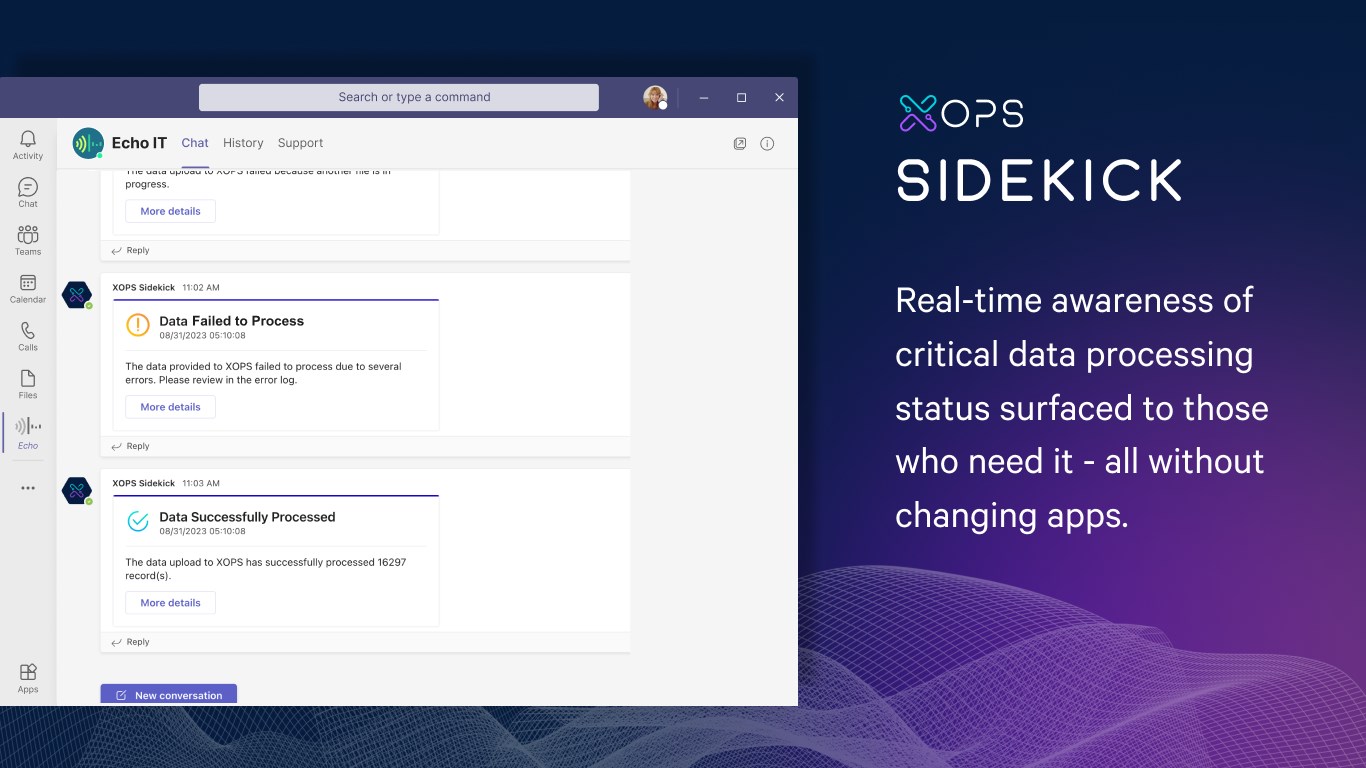Click the warning icon on Data Failed card
The width and height of the screenshot is (1366, 768).
(x=138, y=325)
